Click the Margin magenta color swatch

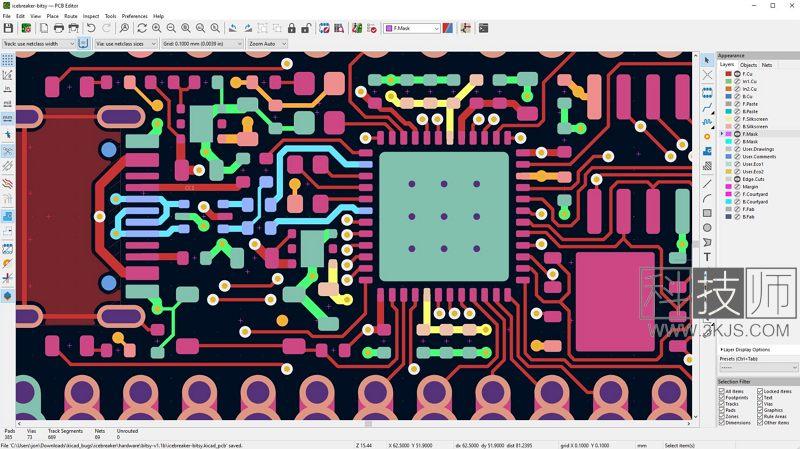[x=729, y=187]
